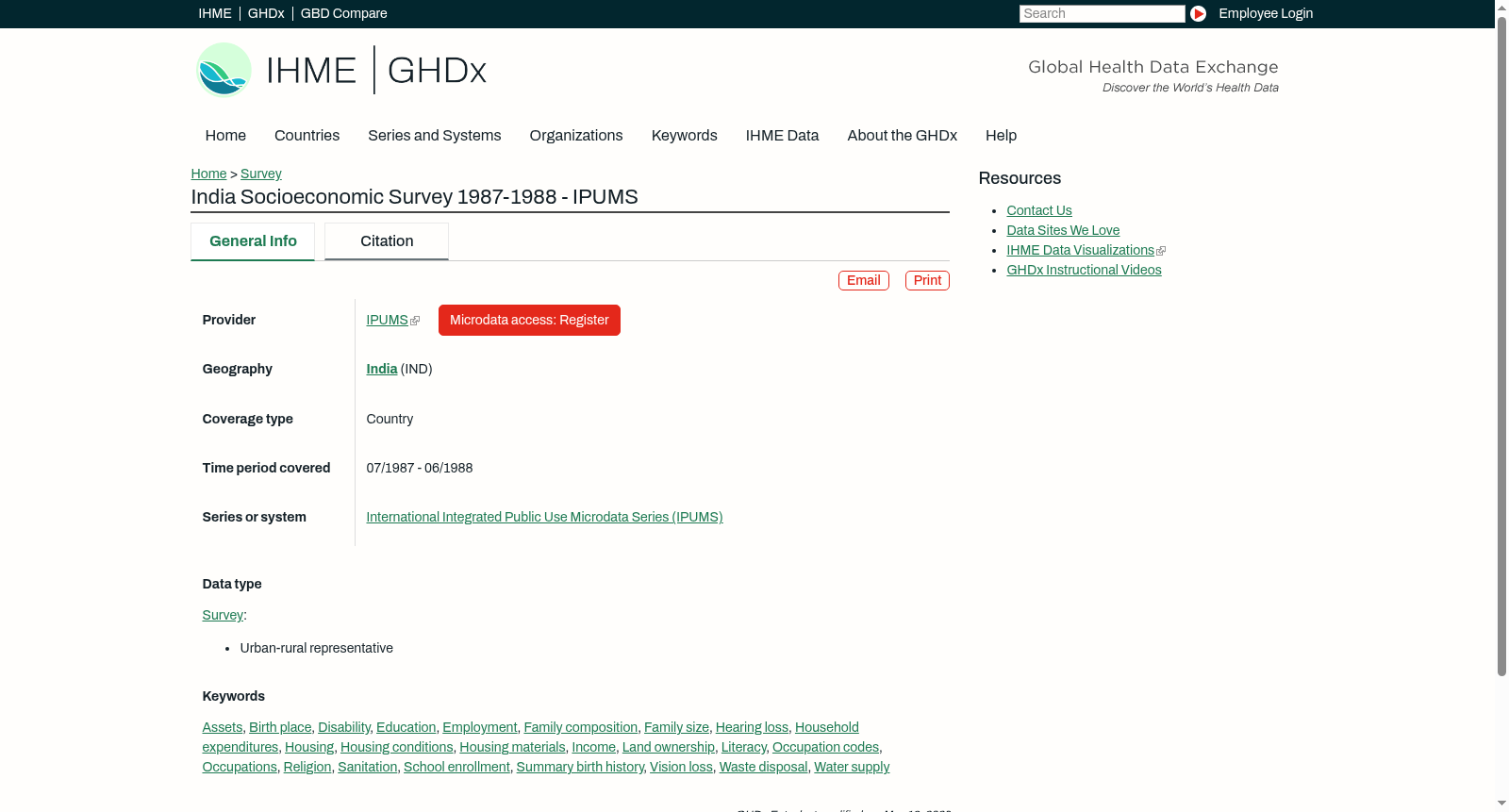Open the Keywords menu item
1509x812 pixels.
(x=685, y=135)
